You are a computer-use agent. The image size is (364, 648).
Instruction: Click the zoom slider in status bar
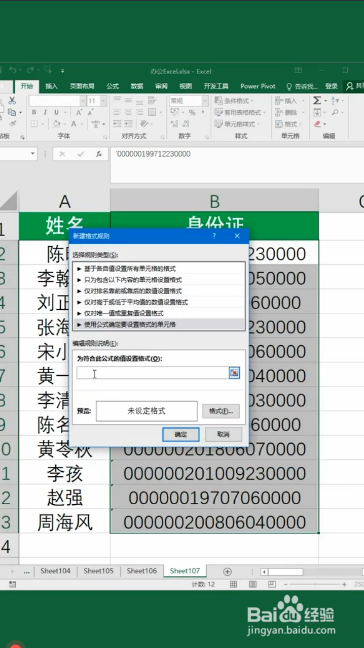click(314, 584)
